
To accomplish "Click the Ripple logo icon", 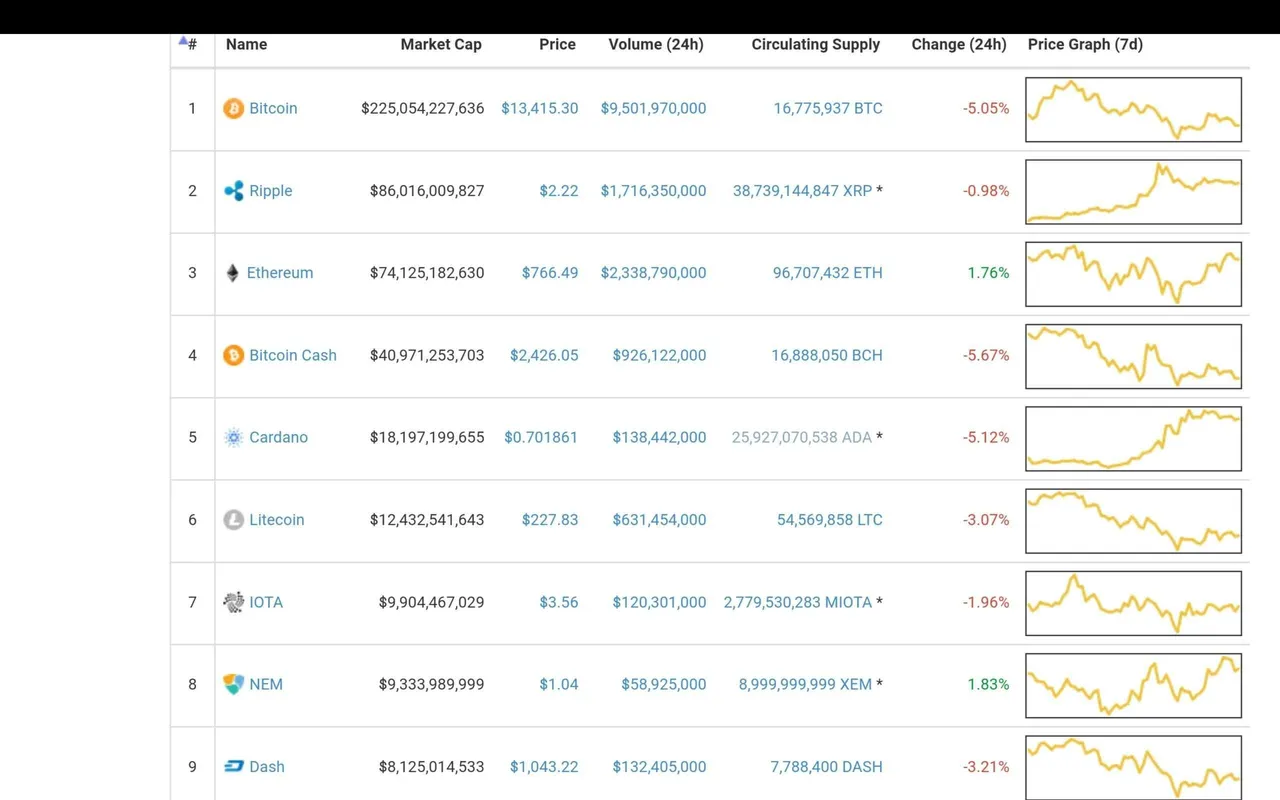I will pos(233,191).
